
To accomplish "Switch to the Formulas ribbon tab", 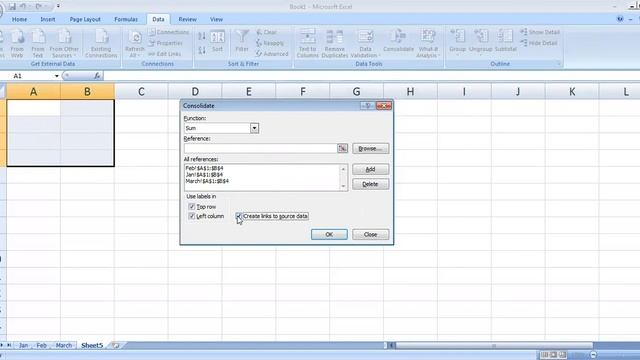I will [x=126, y=19].
